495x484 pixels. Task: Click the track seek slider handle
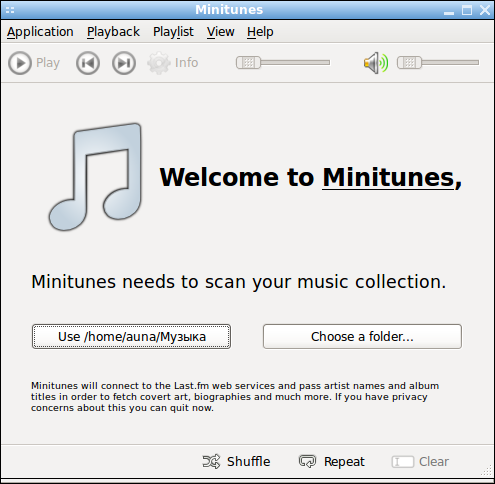tap(248, 62)
